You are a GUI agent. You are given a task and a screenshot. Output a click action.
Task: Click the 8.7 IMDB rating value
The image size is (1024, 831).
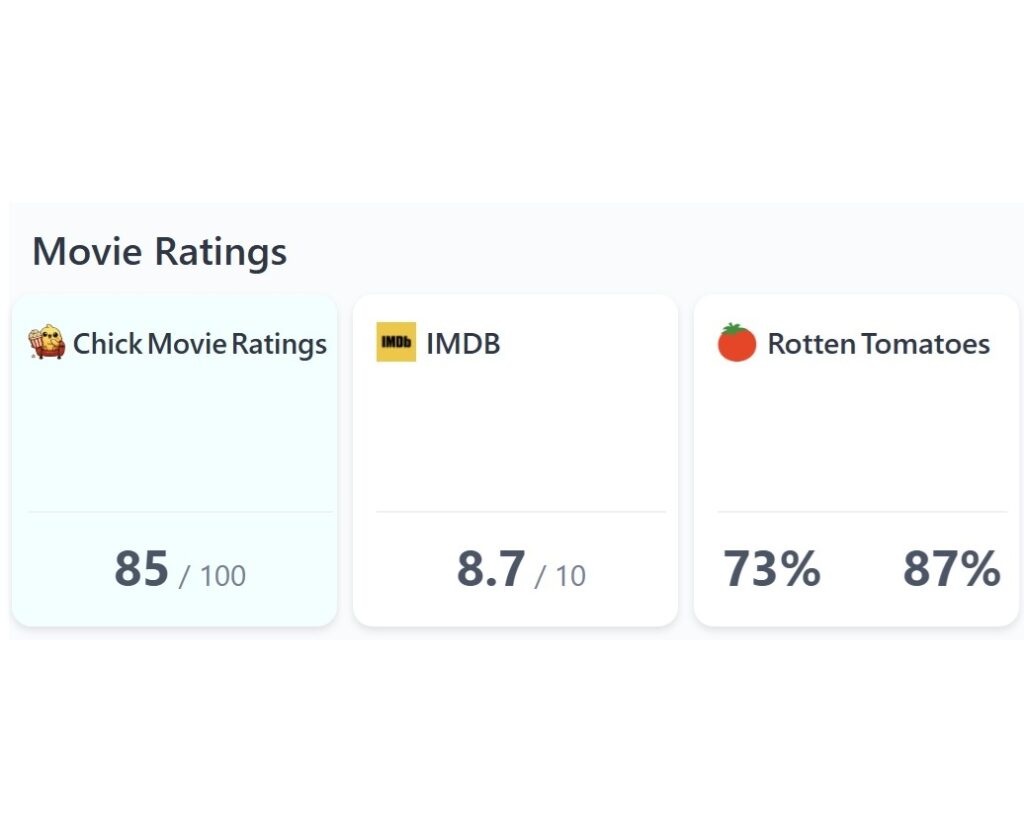[x=490, y=568]
